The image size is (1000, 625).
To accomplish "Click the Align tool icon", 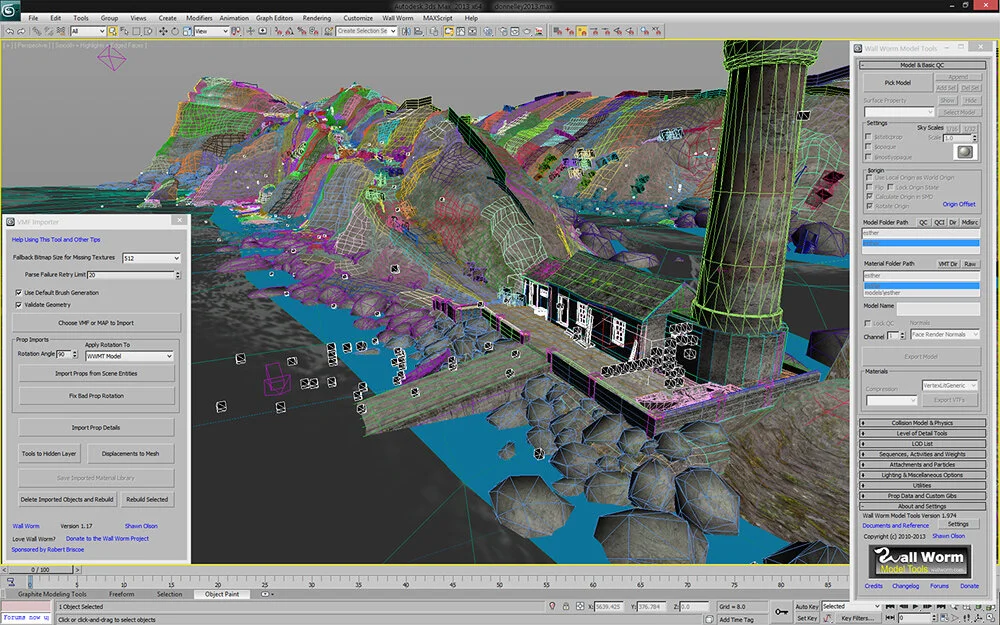I will coord(418,31).
